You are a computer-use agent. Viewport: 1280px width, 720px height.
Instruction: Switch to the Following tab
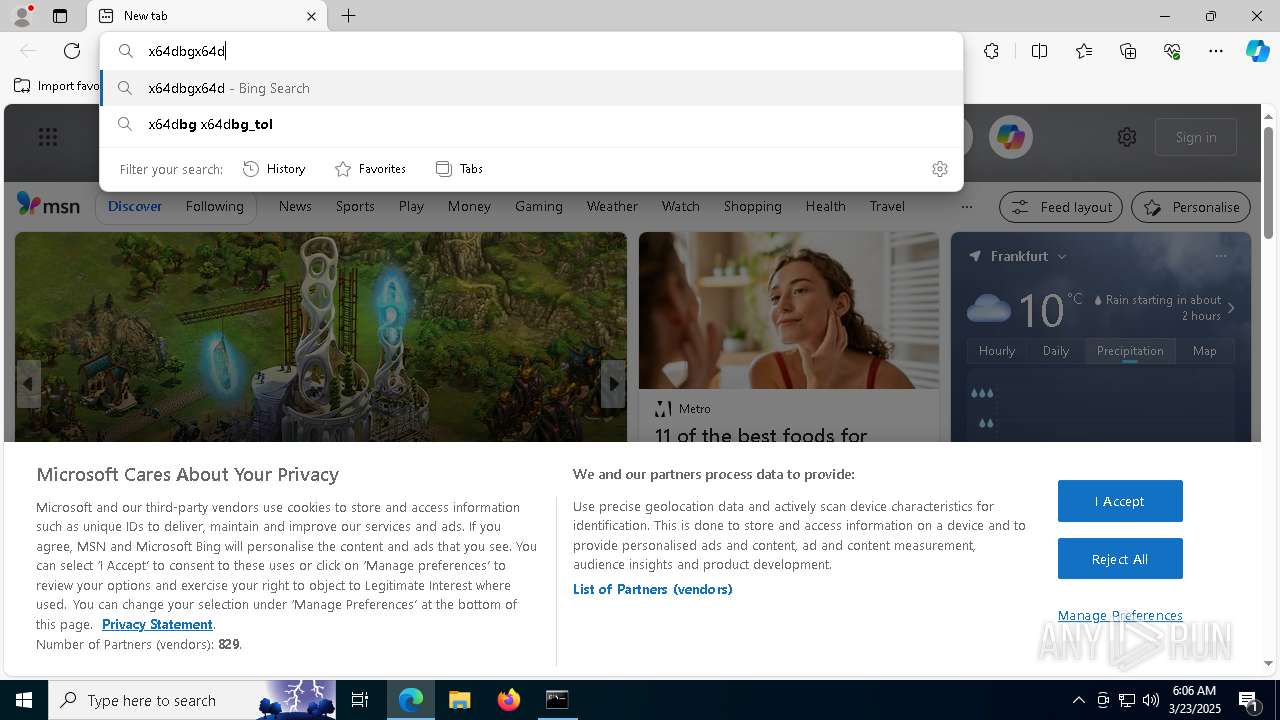[214, 206]
